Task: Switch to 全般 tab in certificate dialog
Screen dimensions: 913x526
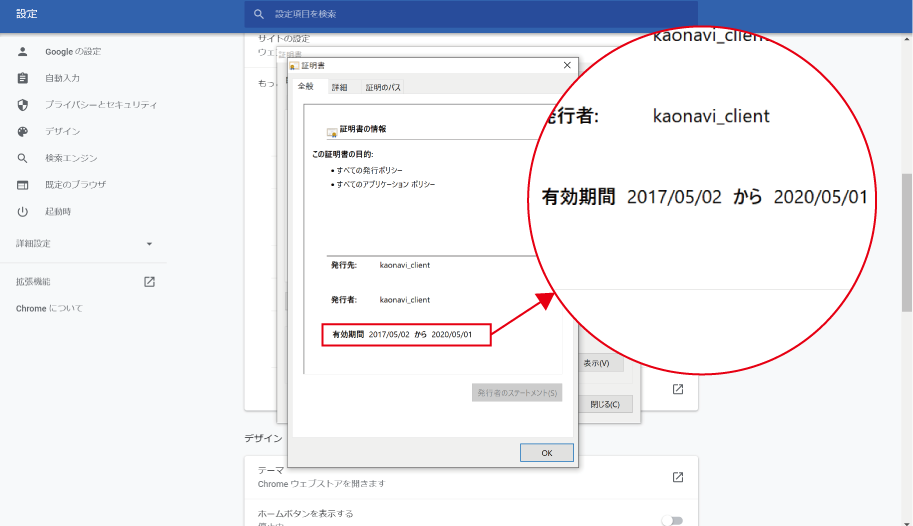Action: (306, 86)
